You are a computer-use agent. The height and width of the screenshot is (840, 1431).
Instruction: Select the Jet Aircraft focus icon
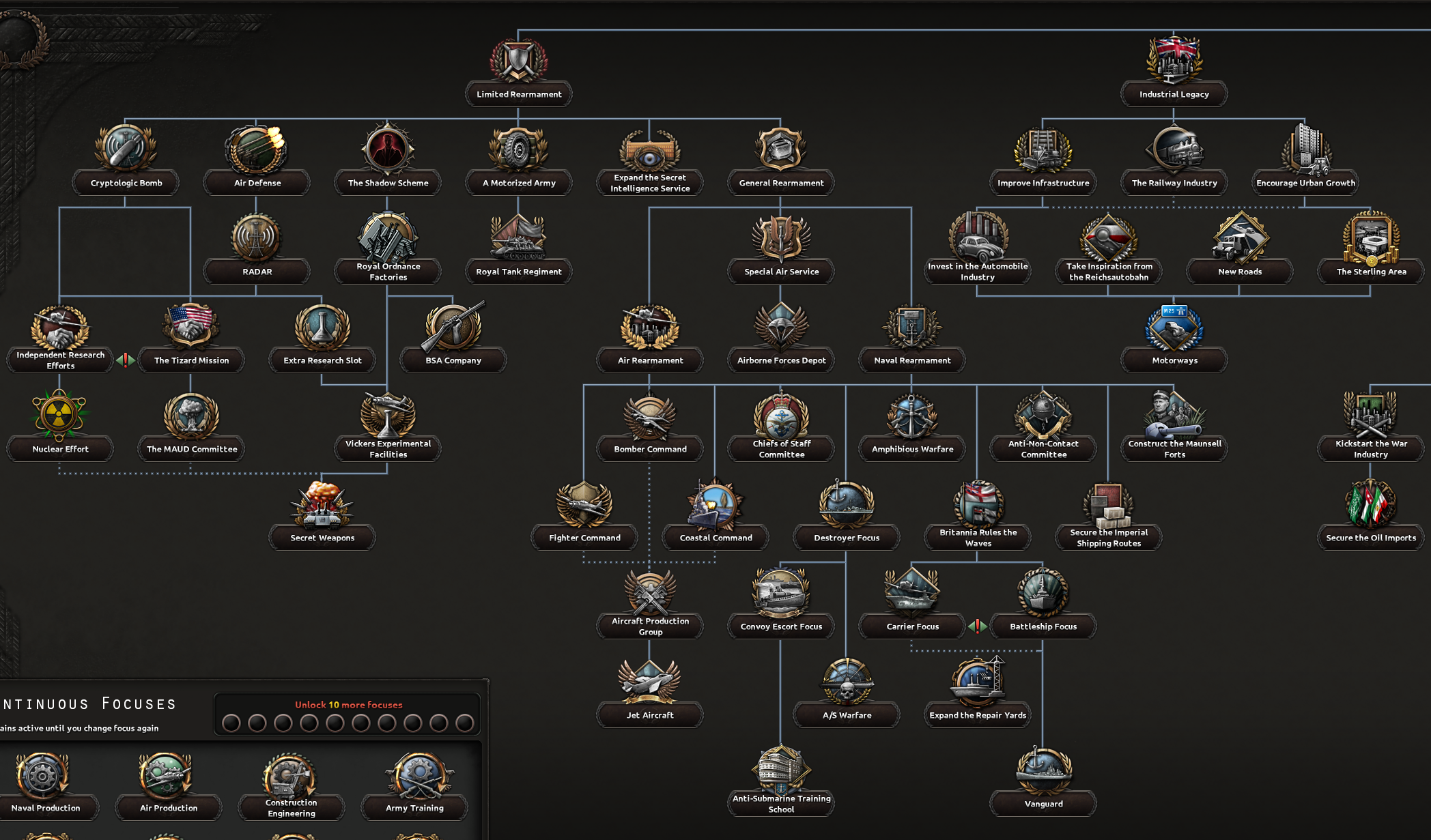[649, 681]
